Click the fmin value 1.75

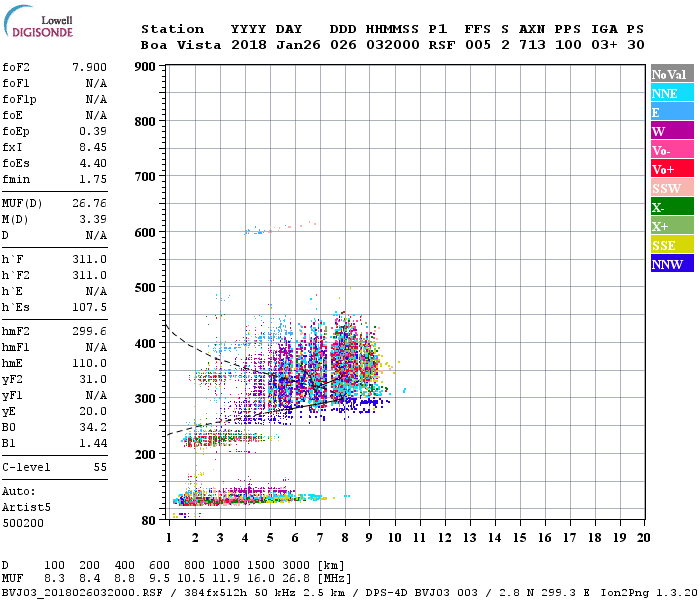(x=93, y=179)
